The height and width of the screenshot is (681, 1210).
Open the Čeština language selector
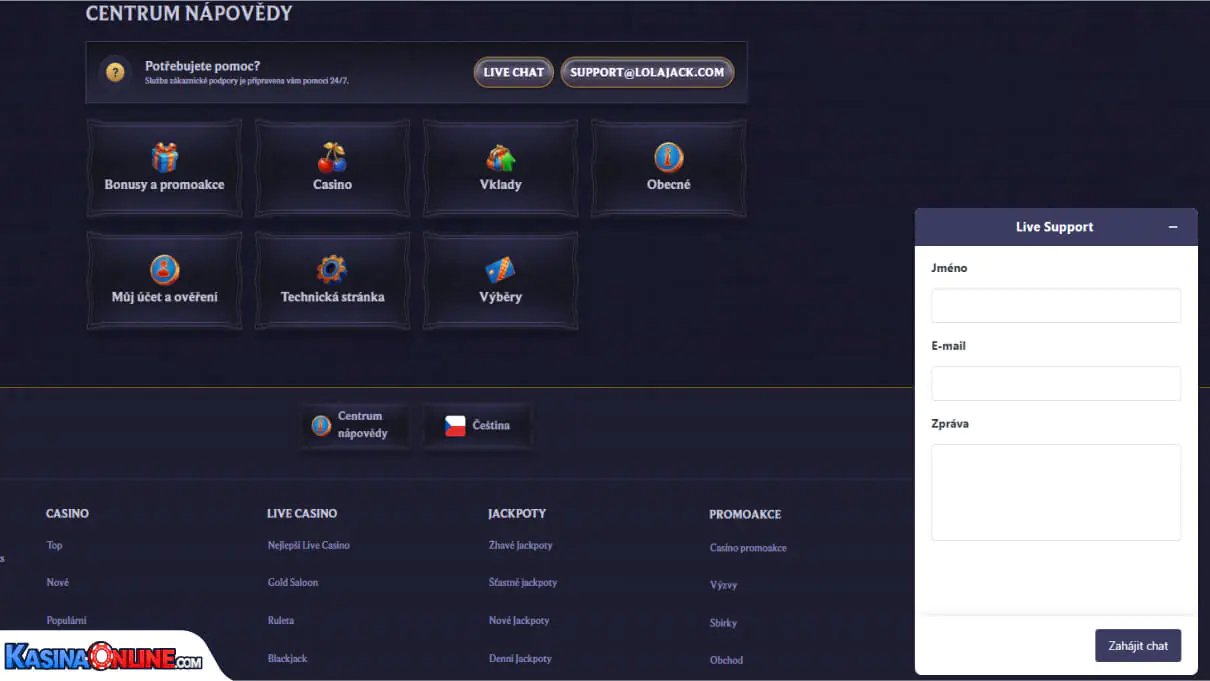(478, 426)
